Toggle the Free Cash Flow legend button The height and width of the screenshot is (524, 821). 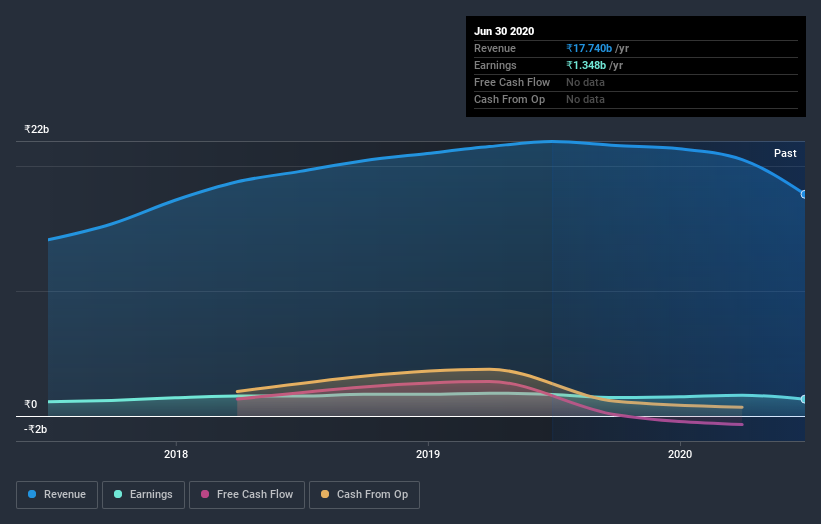(247, 495)
